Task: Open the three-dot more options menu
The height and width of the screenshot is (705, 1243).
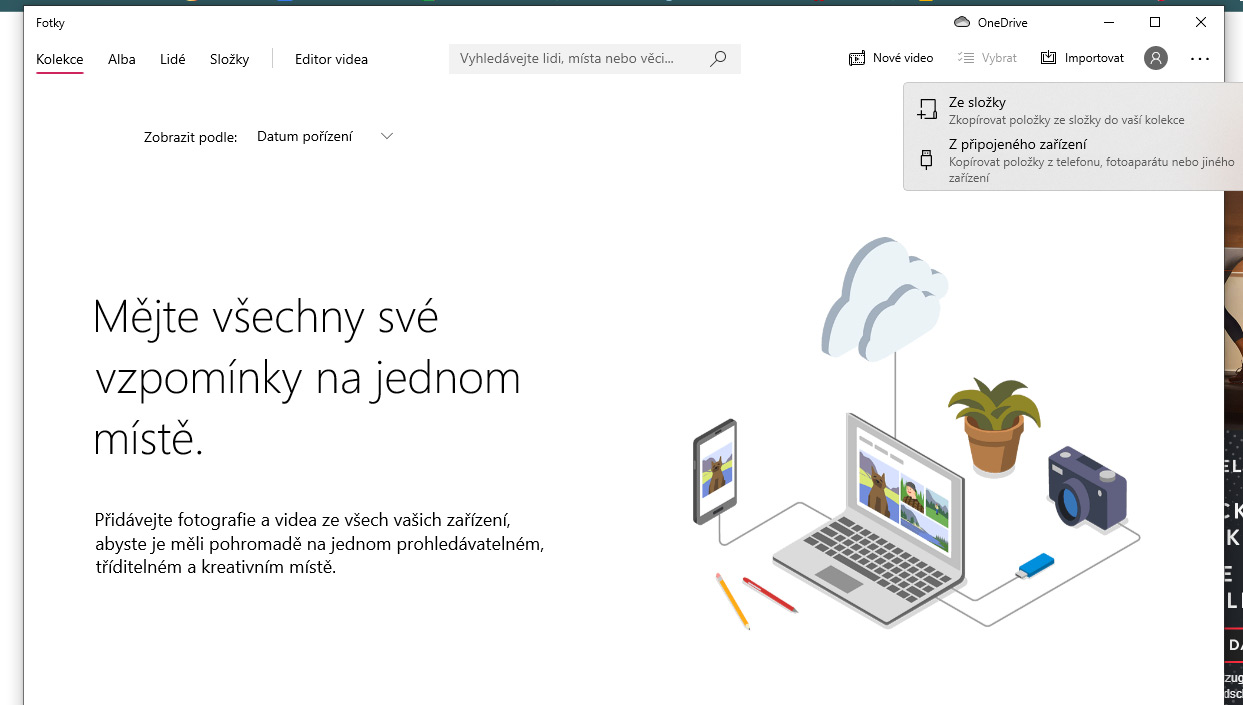Action: click(x=1200, y=59)
